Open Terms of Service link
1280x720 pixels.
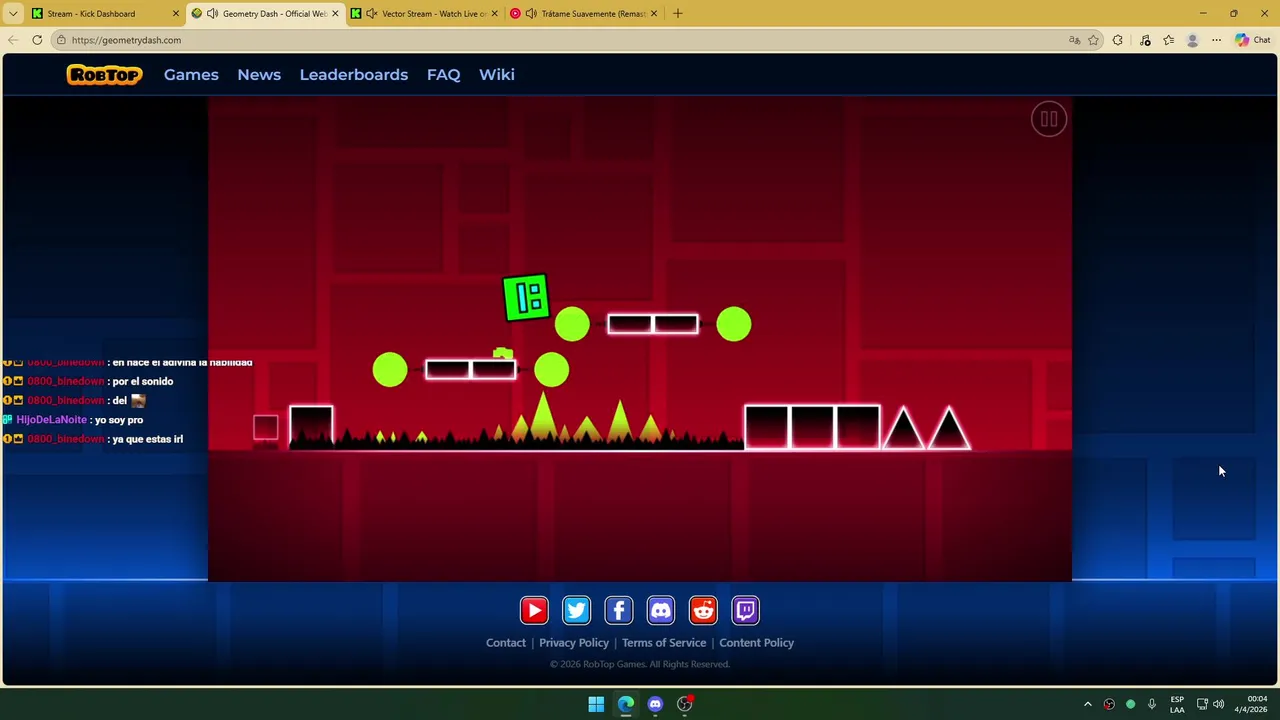click(664, 643)
